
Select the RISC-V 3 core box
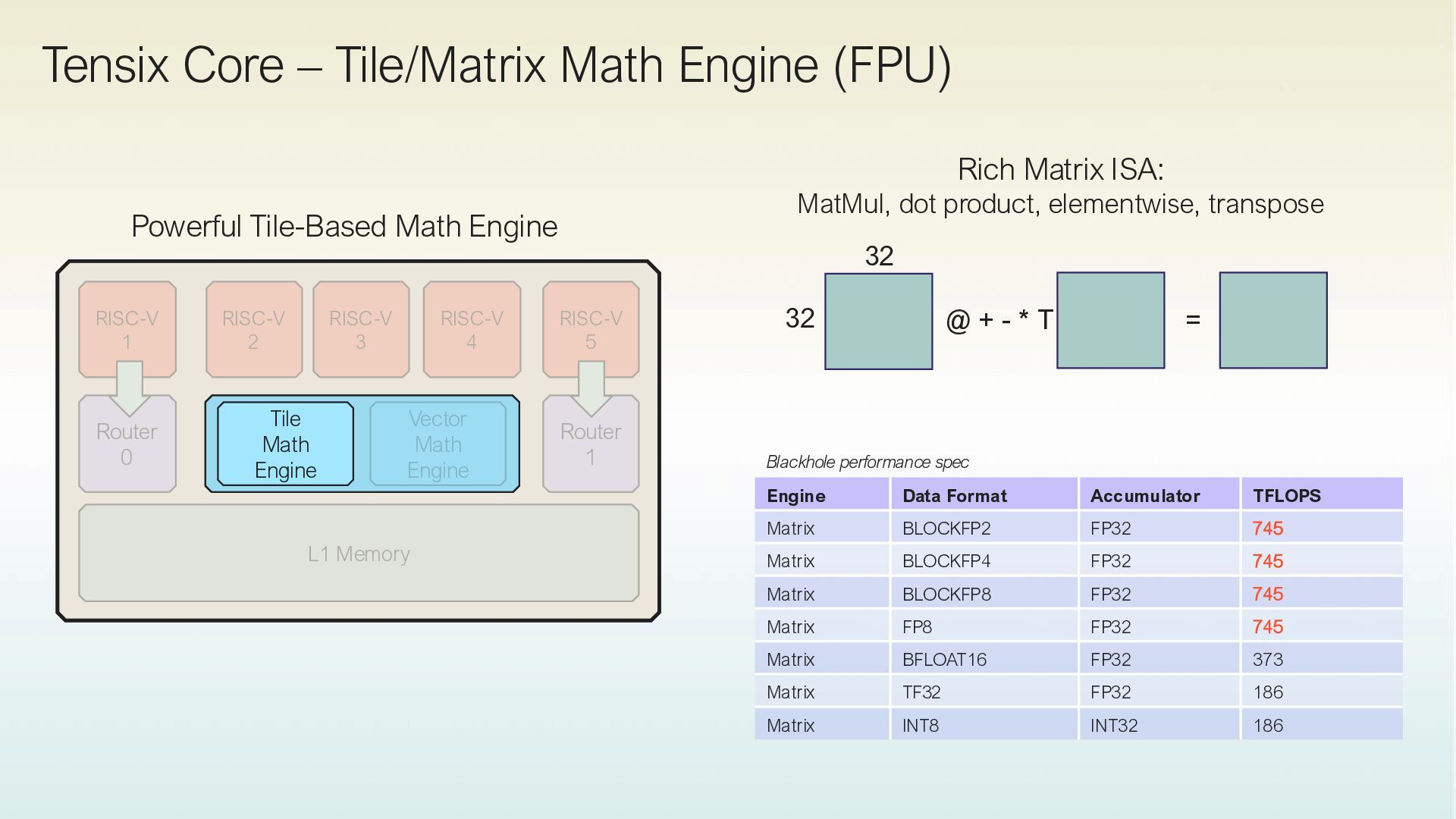click(361, 329)
